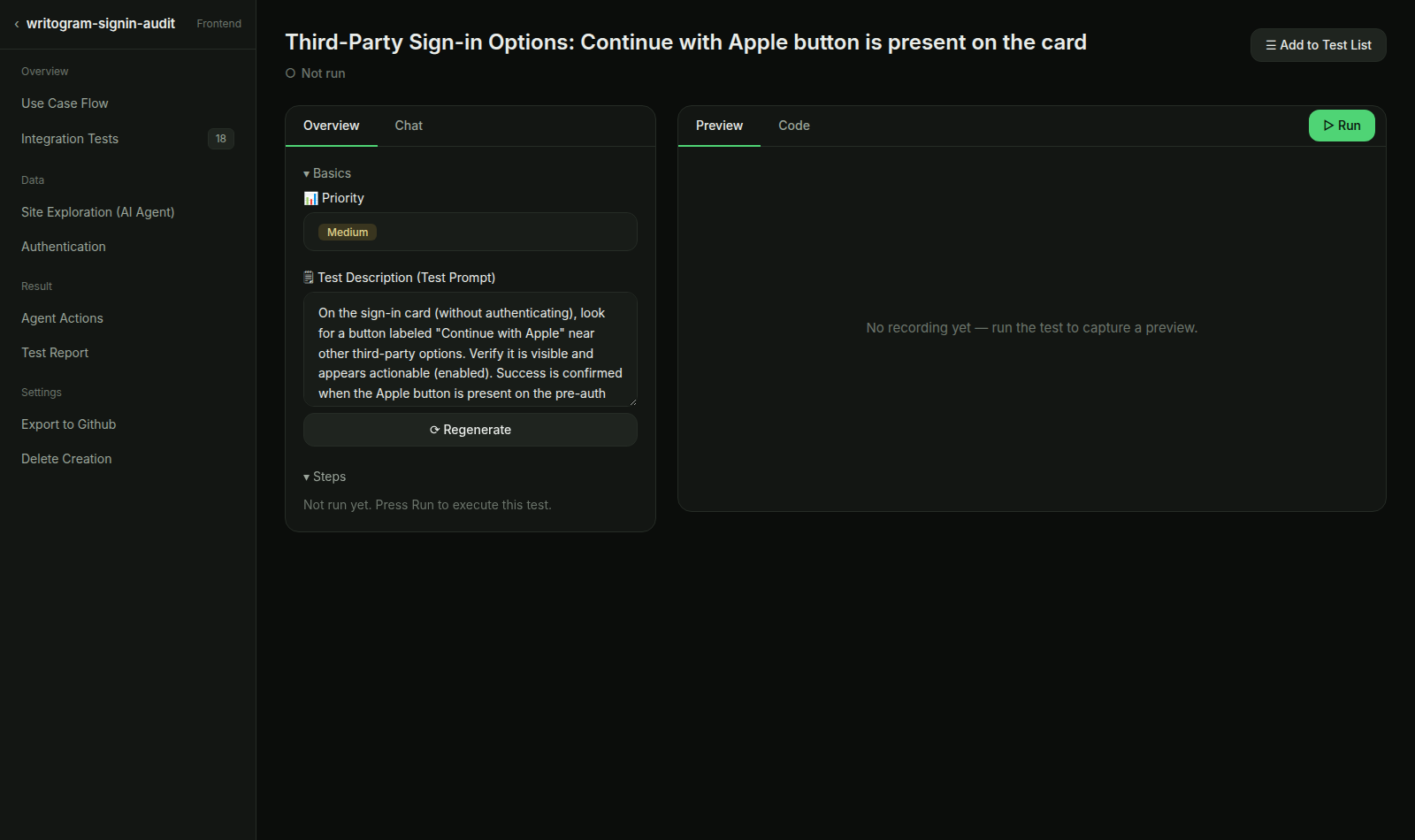Regenerate the test description
Image resolution: width=1415 pixels, height=840 pixels.
pyautogui.click(x=470, y=430)
